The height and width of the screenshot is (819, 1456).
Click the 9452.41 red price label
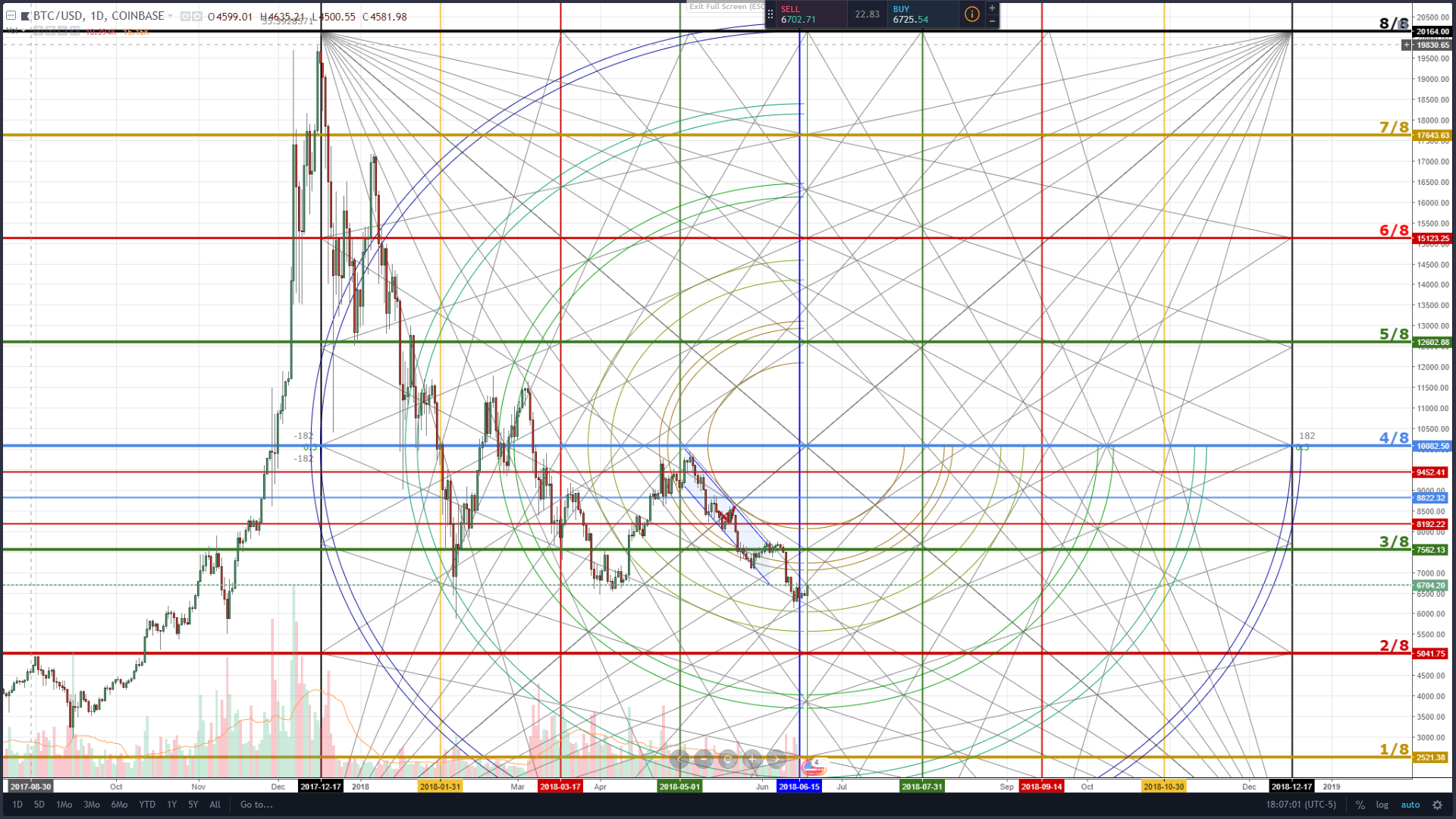pos(1431,472)
